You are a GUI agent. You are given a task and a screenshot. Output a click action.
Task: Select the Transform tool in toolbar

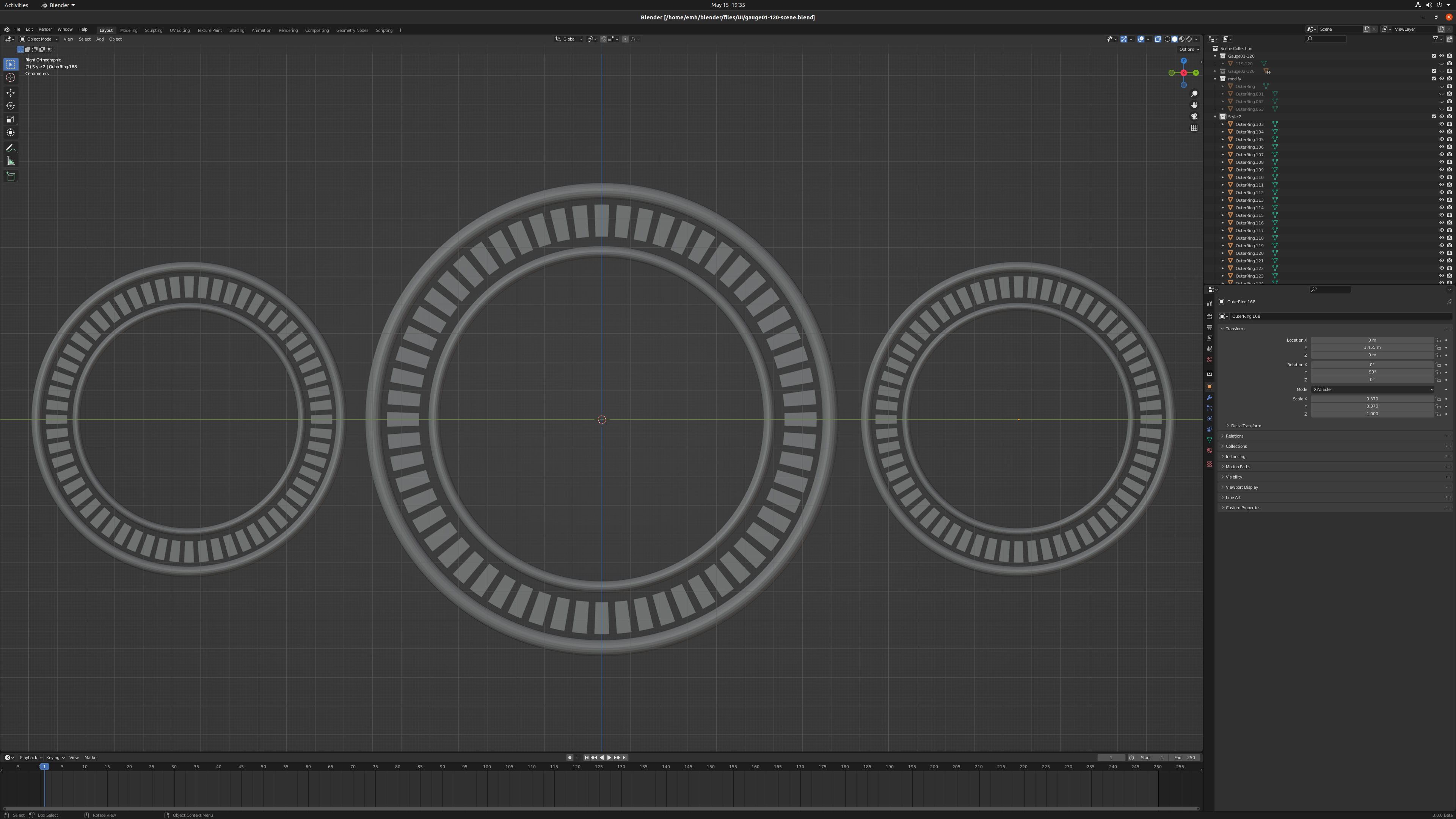coord(11,132)
